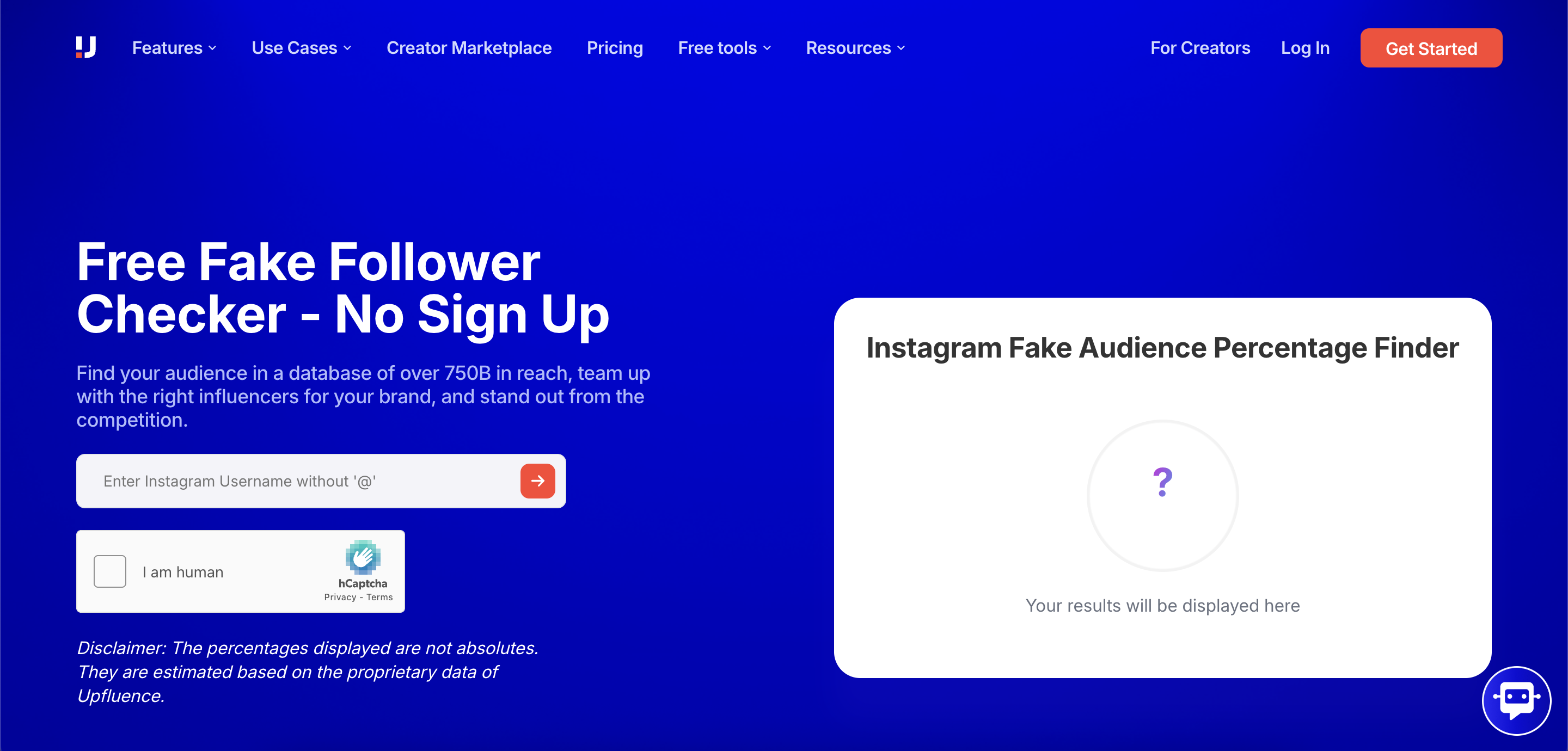Click the Log In link
This screenshot has height=751, width=1568.
(1304, 48)
